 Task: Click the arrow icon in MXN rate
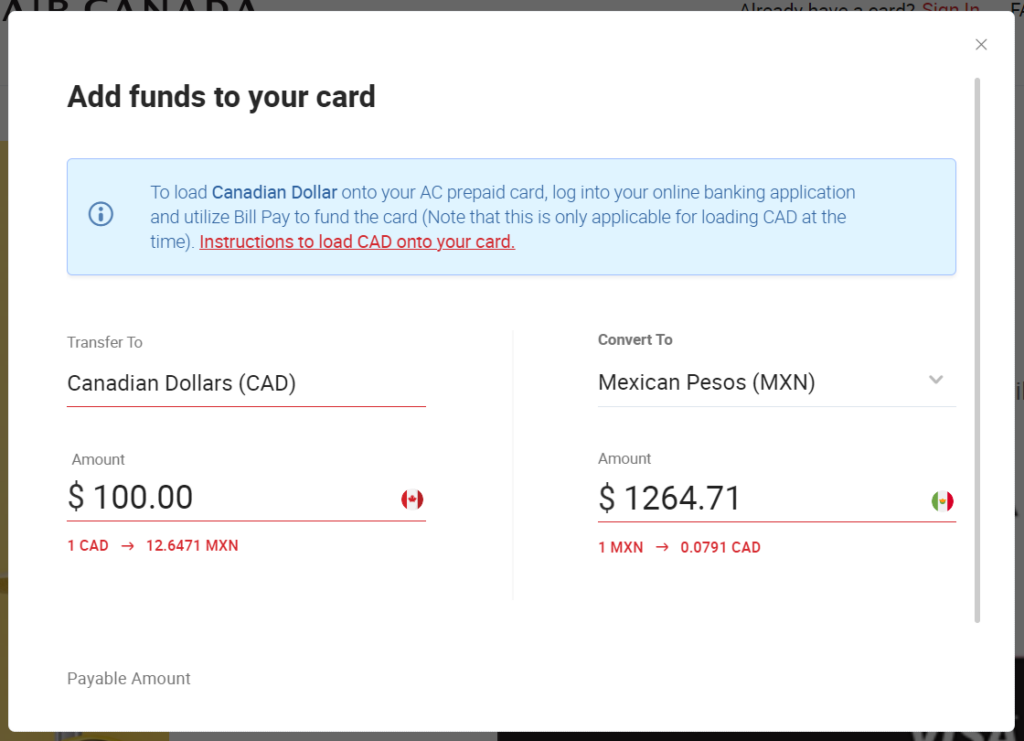click(662, 547)
